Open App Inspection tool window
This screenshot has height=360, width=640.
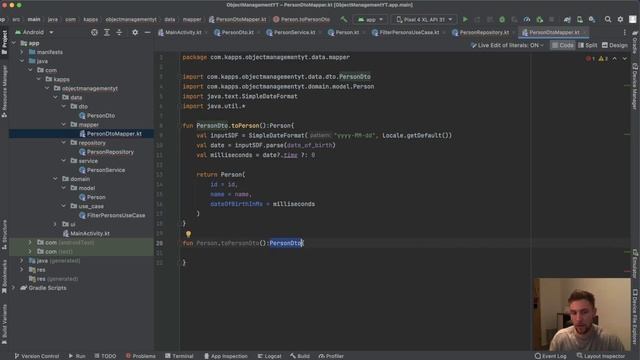click(225, 356)
